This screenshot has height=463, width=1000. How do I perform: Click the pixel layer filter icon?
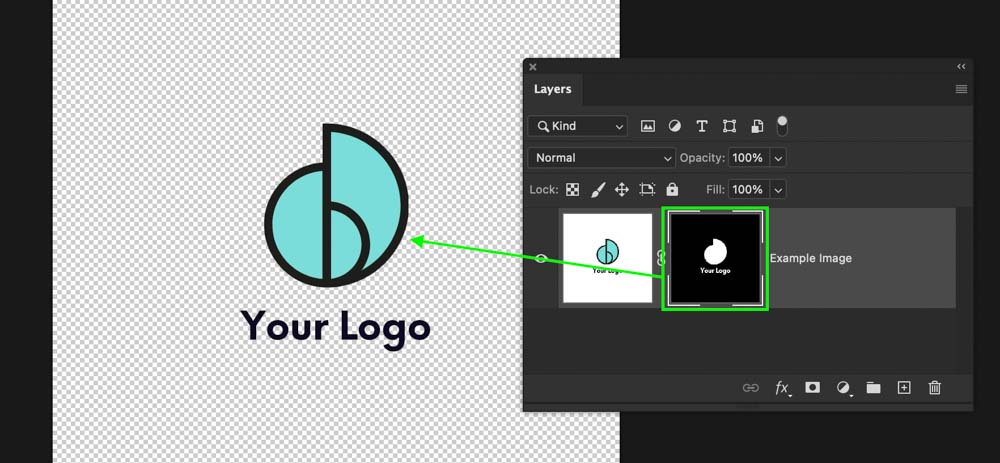[x=648, y=126]
